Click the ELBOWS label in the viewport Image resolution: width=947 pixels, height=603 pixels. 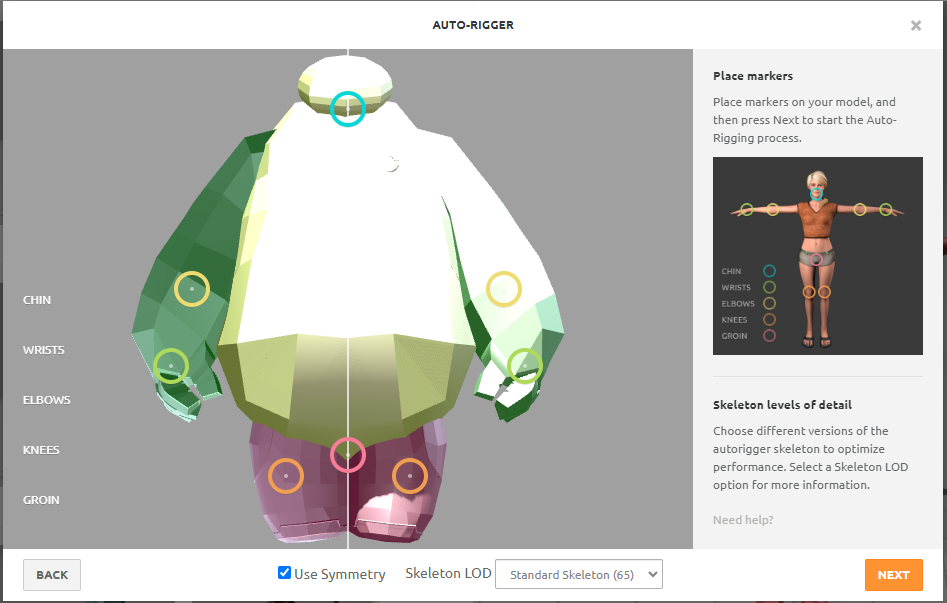click(x=47, y=400)
